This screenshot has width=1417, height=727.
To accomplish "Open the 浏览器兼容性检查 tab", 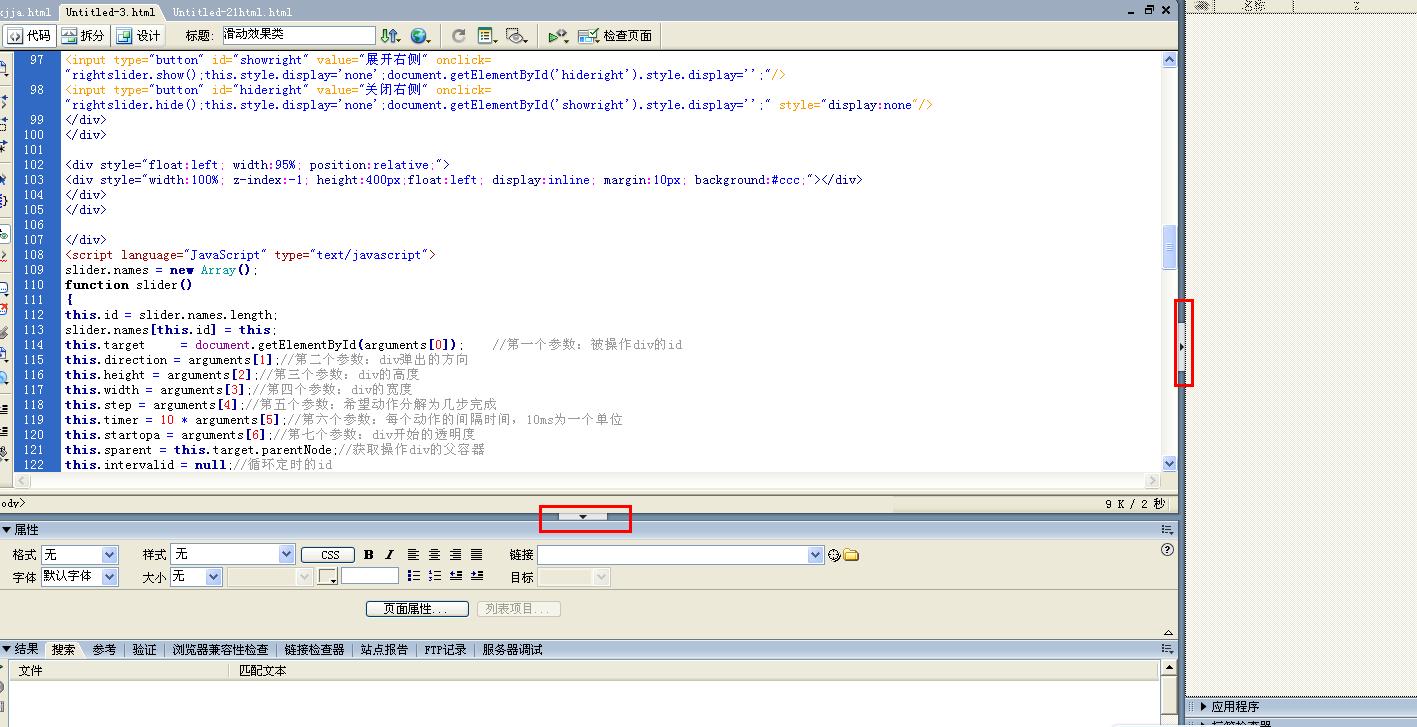I will [x=220, y=650].
